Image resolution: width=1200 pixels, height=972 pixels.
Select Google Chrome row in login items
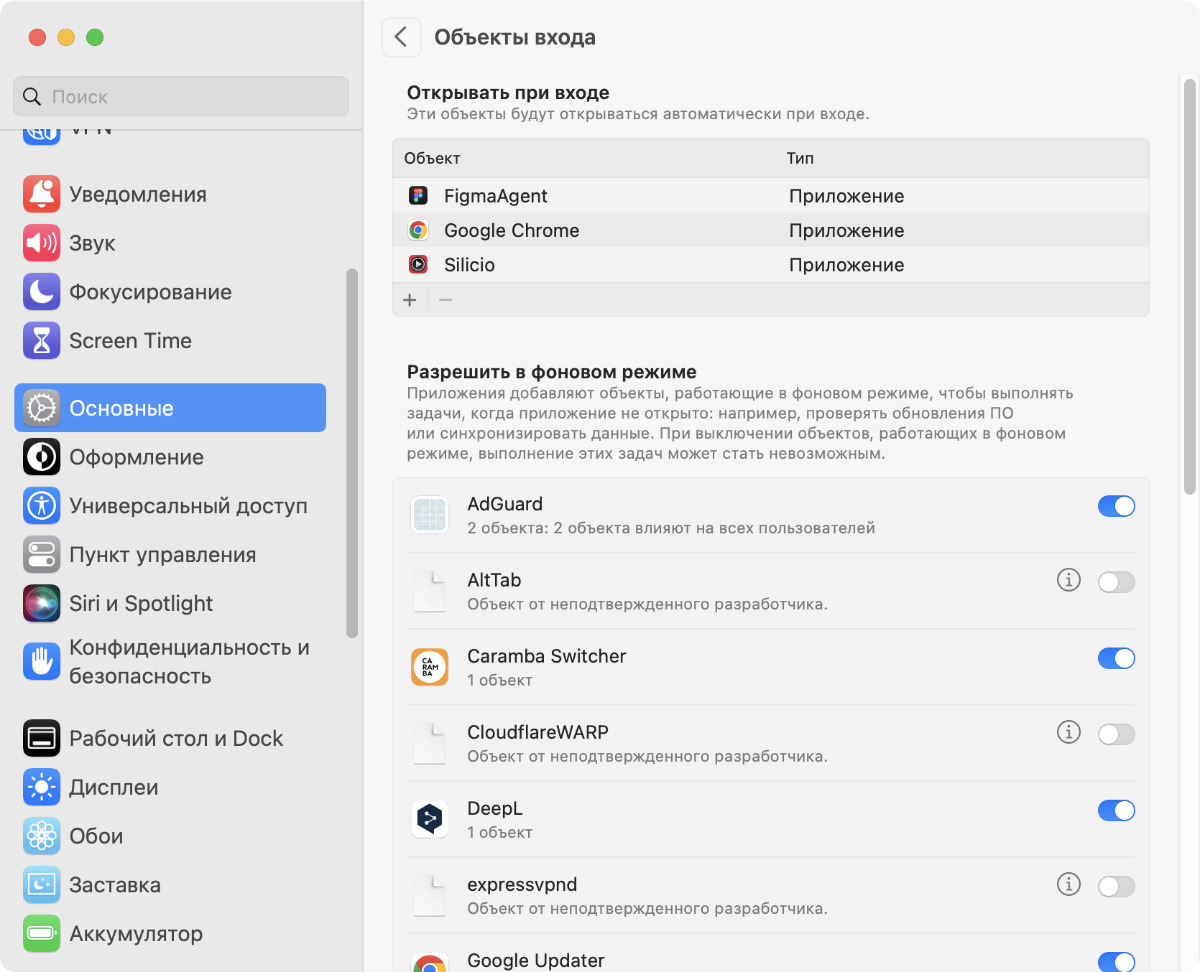click(512, 231)
